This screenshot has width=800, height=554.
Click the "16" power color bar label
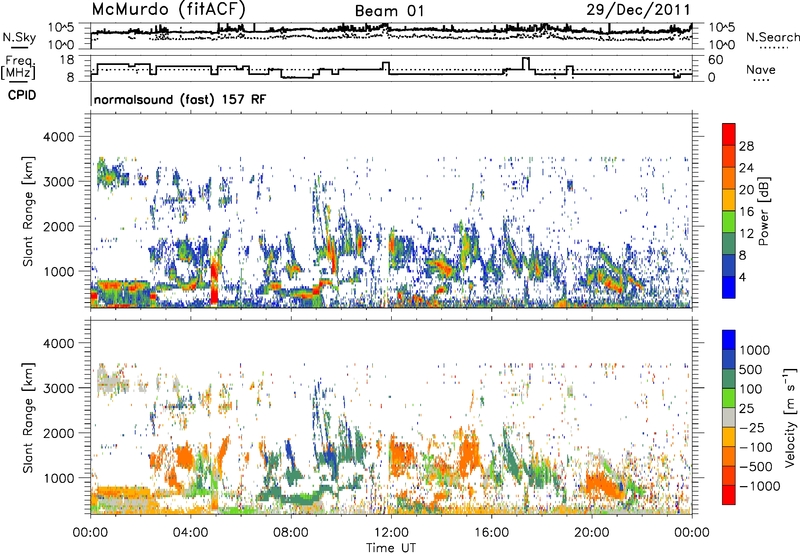tap(746, 212)
